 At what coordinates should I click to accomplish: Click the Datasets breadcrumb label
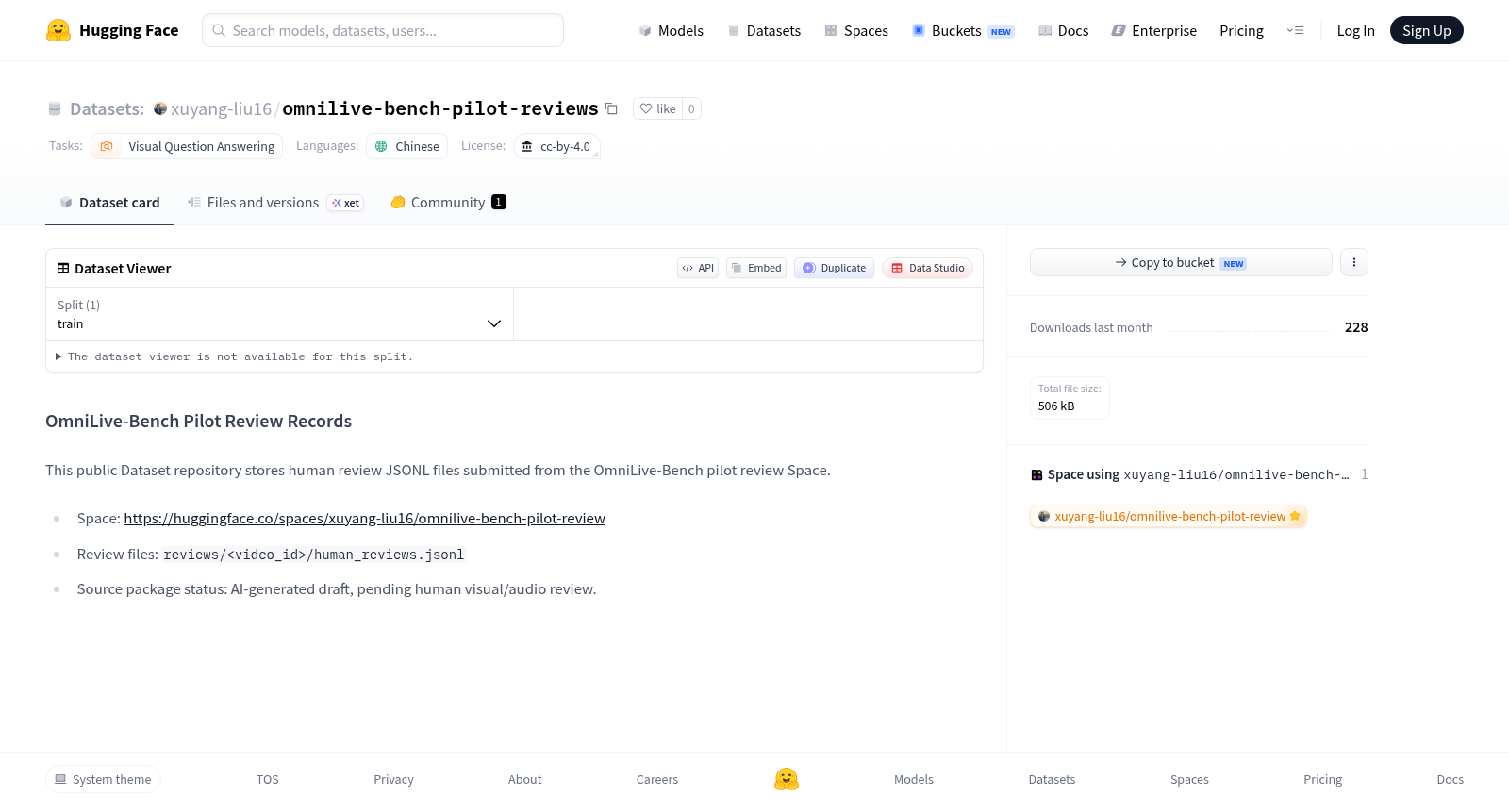[x=107, y=108]
